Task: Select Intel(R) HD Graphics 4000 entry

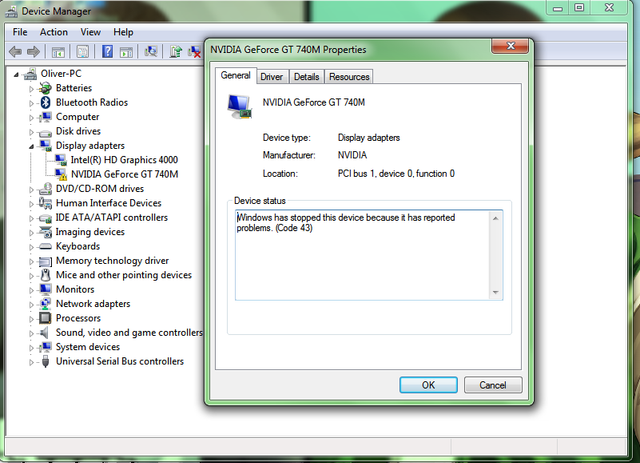Action: (x=124, y=160)
